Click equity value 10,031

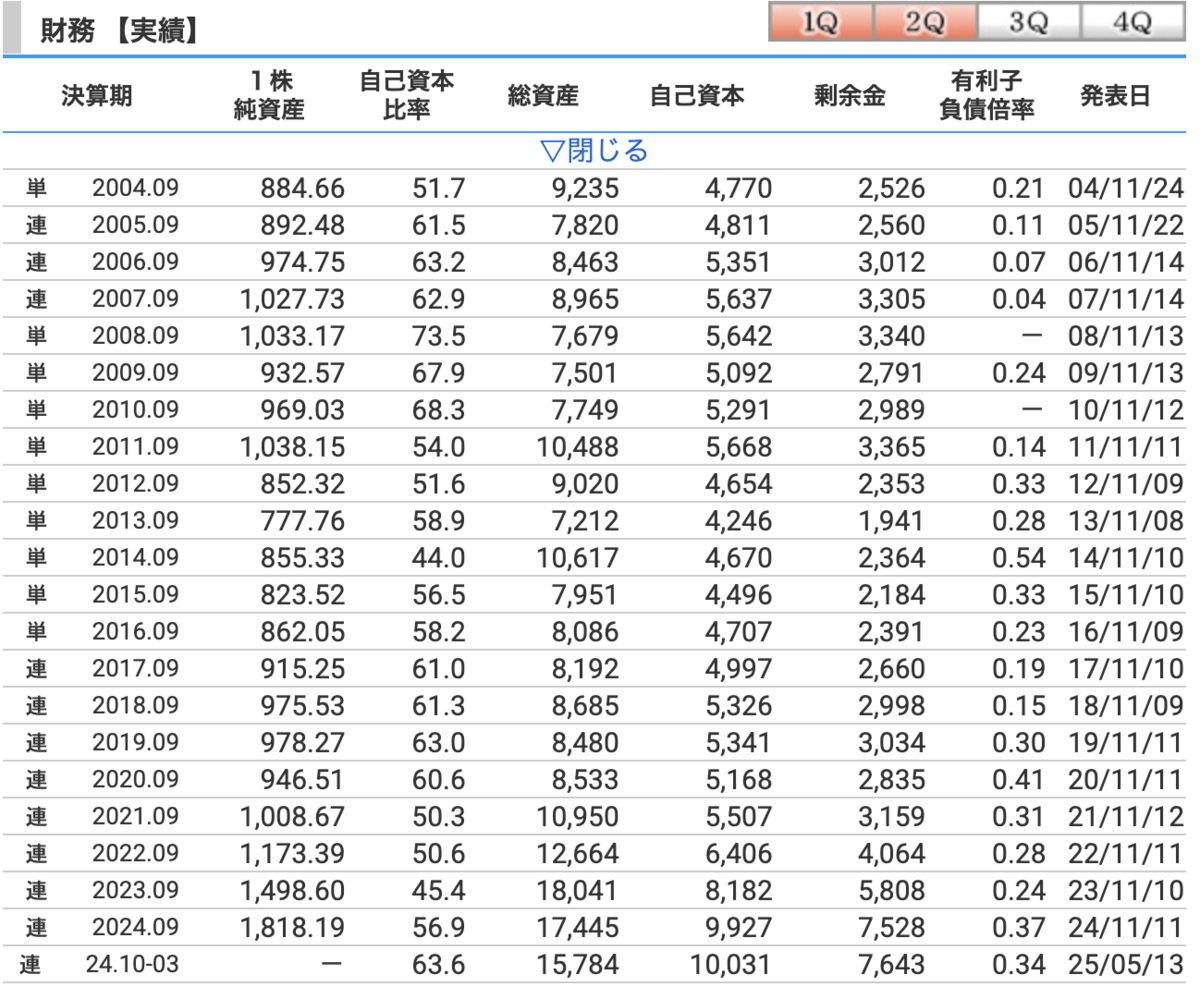[731, 966]
